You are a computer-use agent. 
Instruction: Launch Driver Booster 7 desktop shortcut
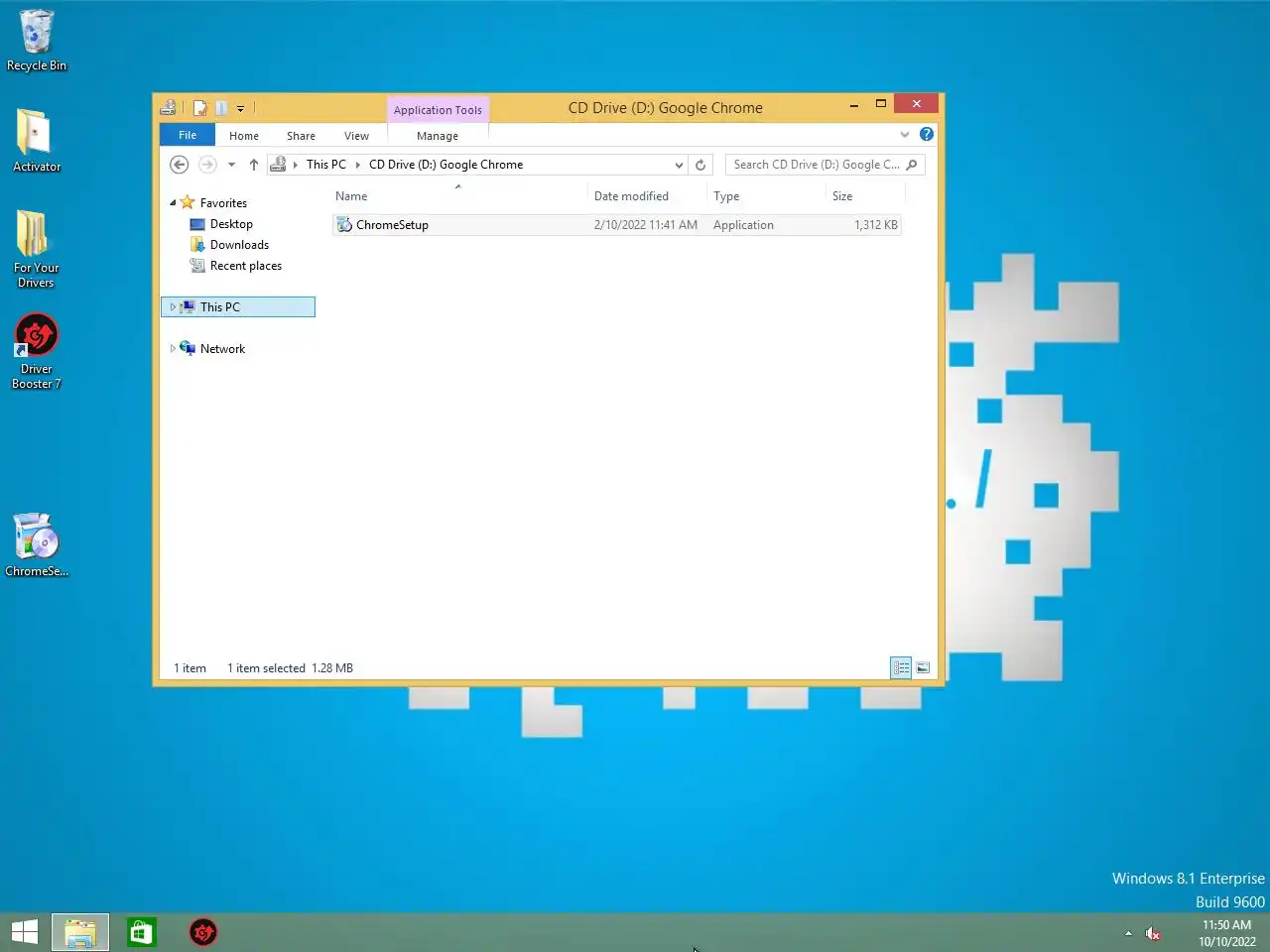point(36,351)
